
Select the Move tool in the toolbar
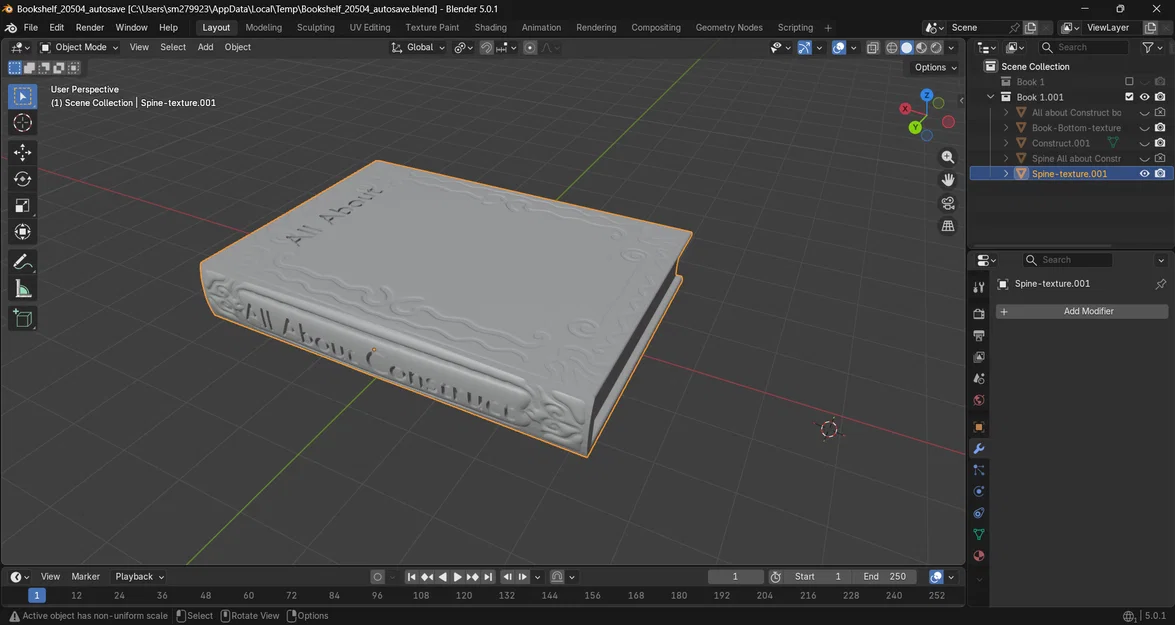22,152
